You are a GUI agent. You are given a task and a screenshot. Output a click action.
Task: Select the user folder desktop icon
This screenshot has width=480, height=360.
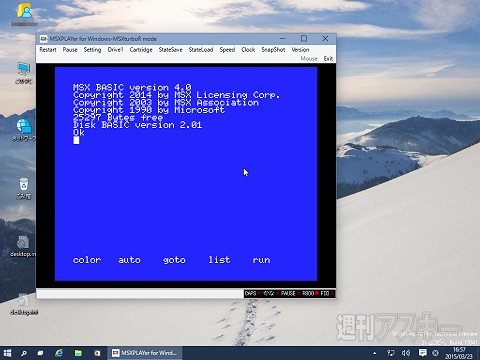point(24,14)
